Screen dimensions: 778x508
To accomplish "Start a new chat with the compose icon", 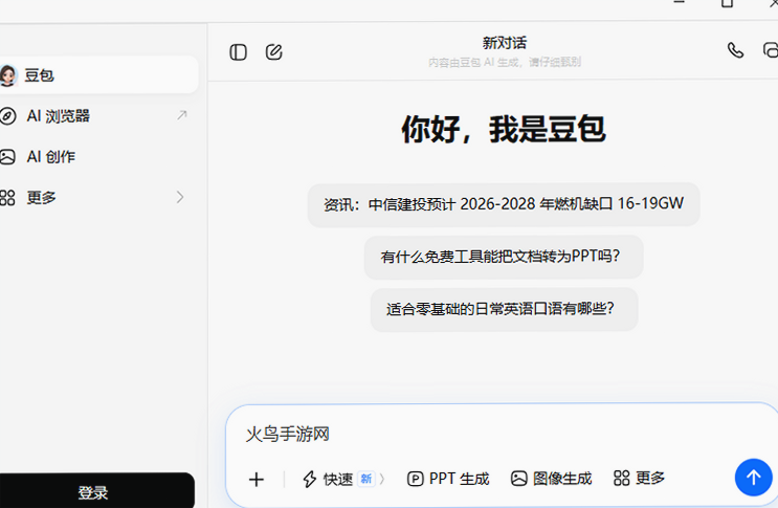I will (274, 52).
